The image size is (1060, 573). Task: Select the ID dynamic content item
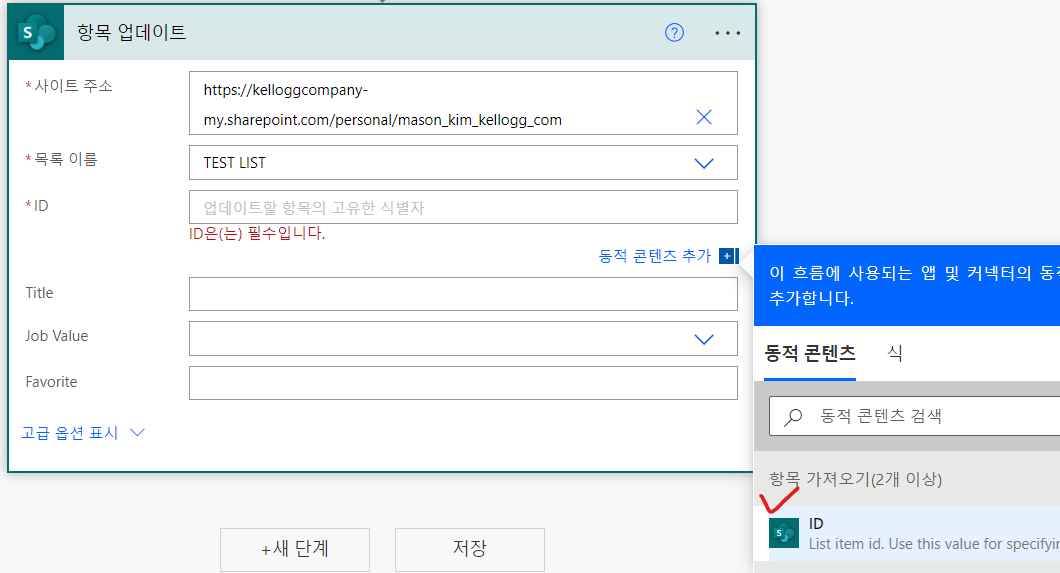914,533
